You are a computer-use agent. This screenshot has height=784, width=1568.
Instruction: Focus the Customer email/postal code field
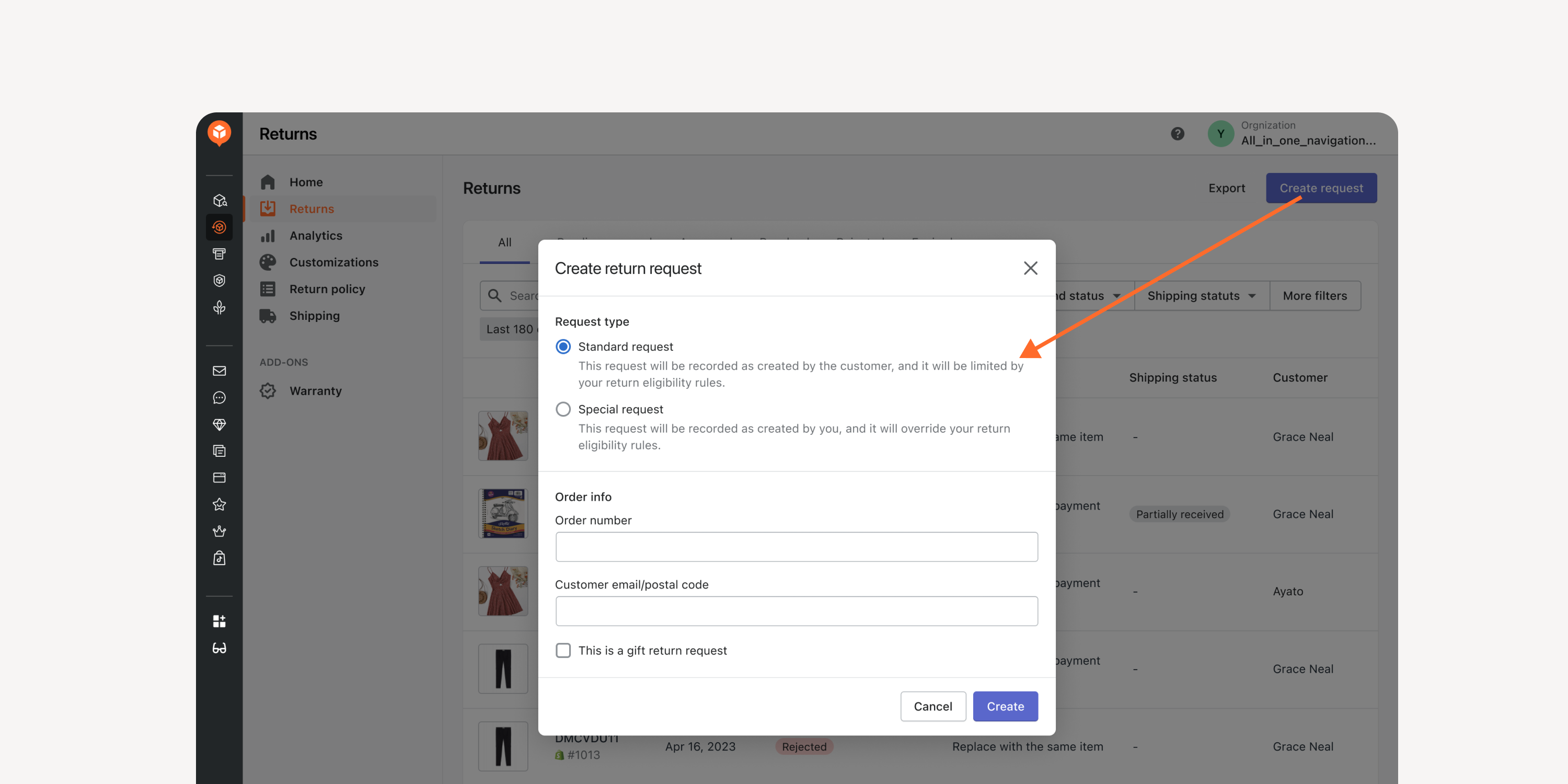(796, 611)
